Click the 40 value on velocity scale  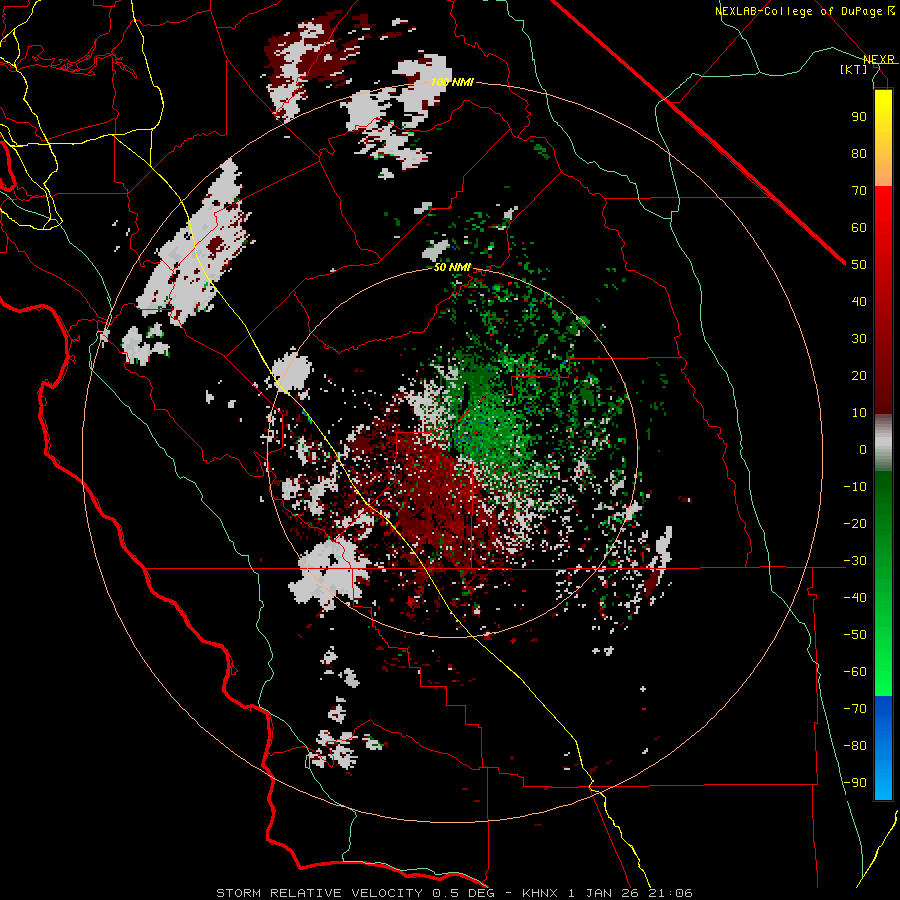tap(859, 301)
